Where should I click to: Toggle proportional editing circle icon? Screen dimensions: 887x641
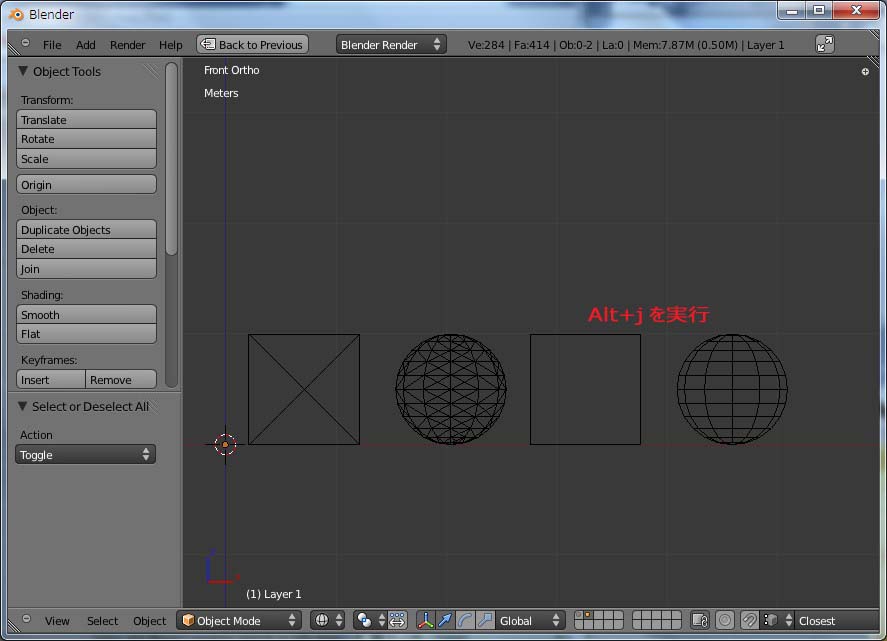(725, 621)
